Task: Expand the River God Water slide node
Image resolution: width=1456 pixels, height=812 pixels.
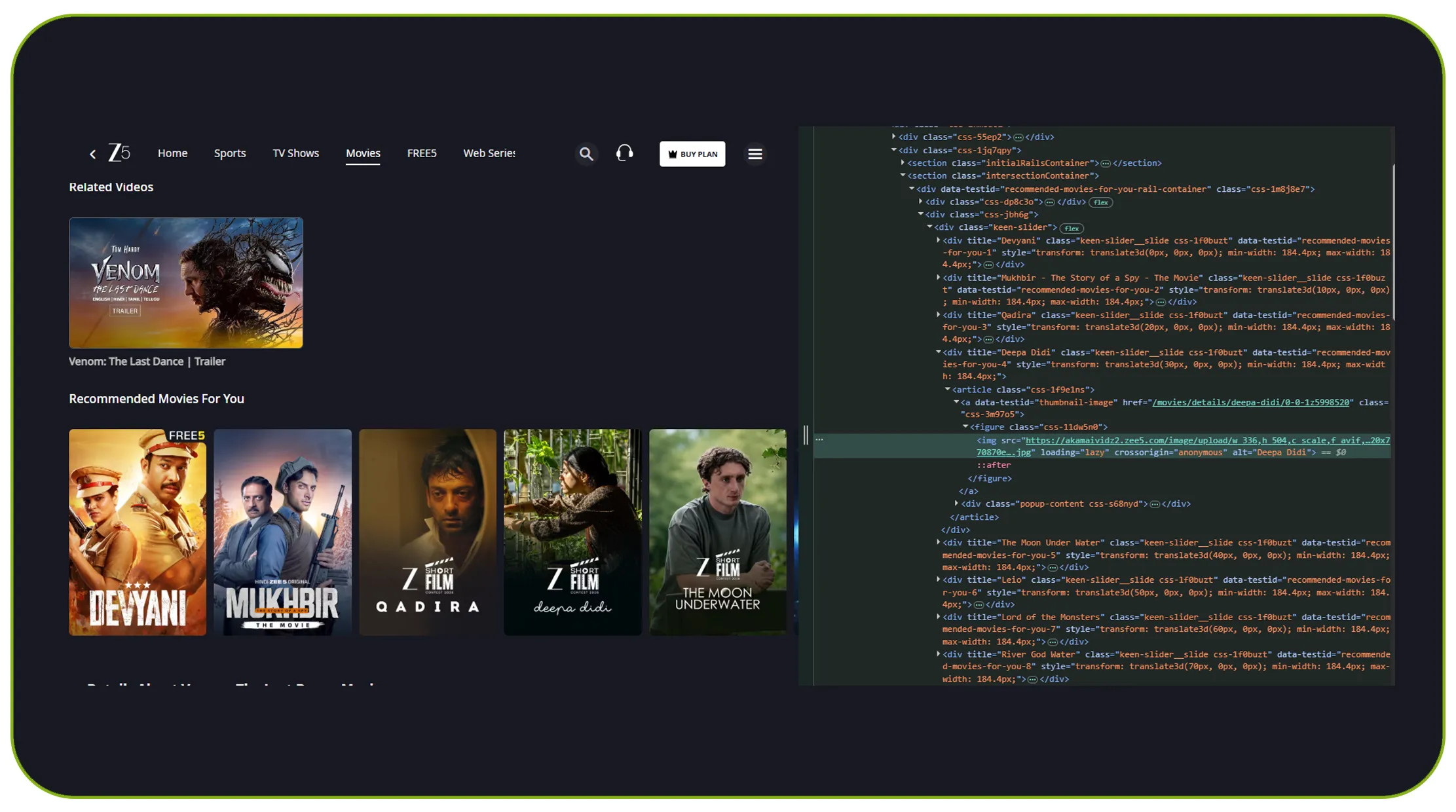Action: tap(939, 654)
